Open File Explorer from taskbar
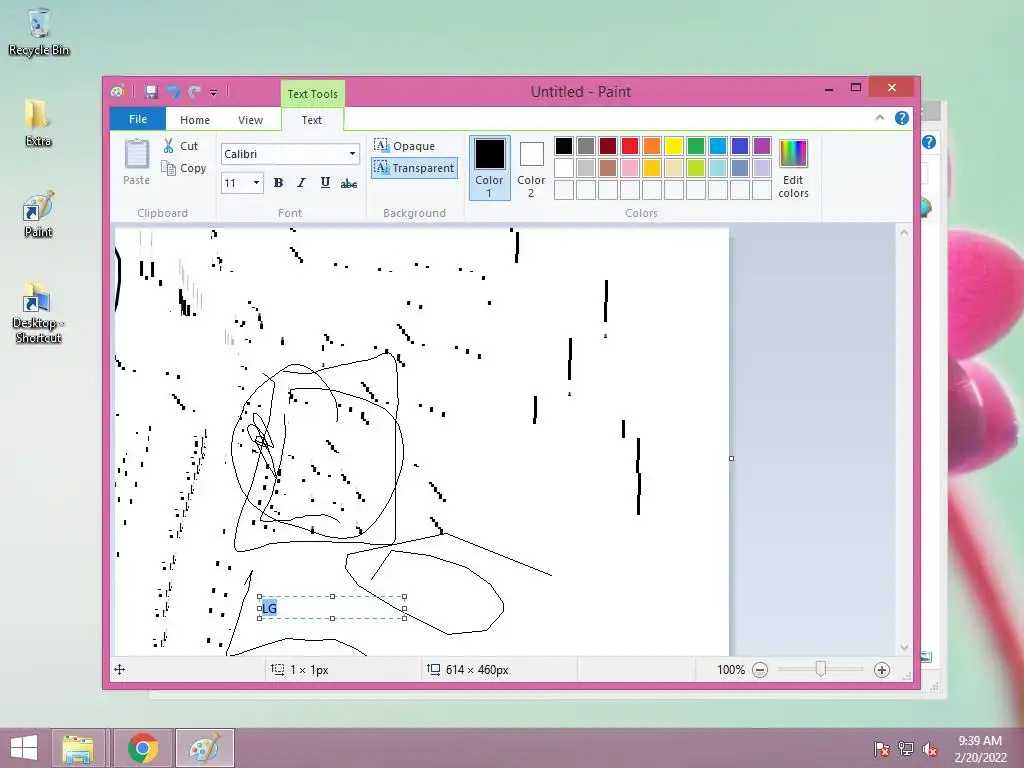1024x768 pixels. pos(78,748)
